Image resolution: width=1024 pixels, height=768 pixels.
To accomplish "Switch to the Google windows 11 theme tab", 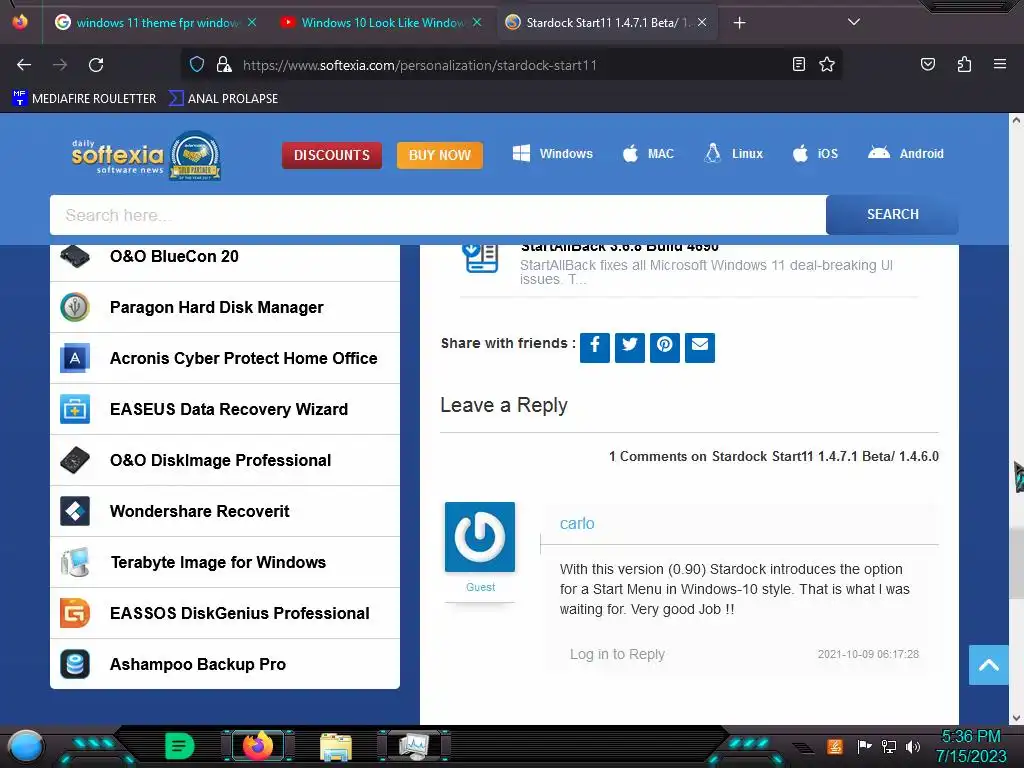I will click(x=155, y=23).
